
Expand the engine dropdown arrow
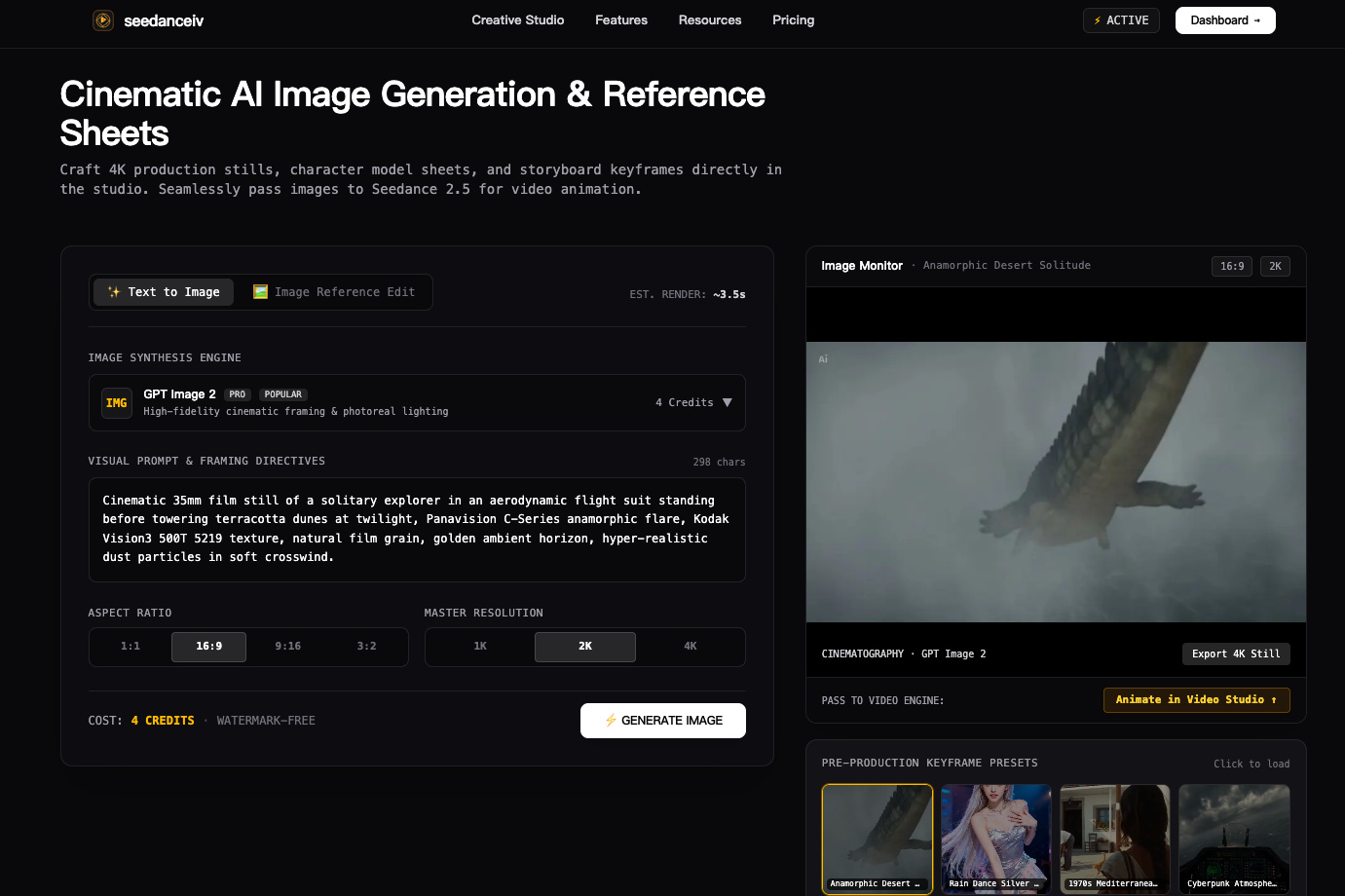click(727, 402)
